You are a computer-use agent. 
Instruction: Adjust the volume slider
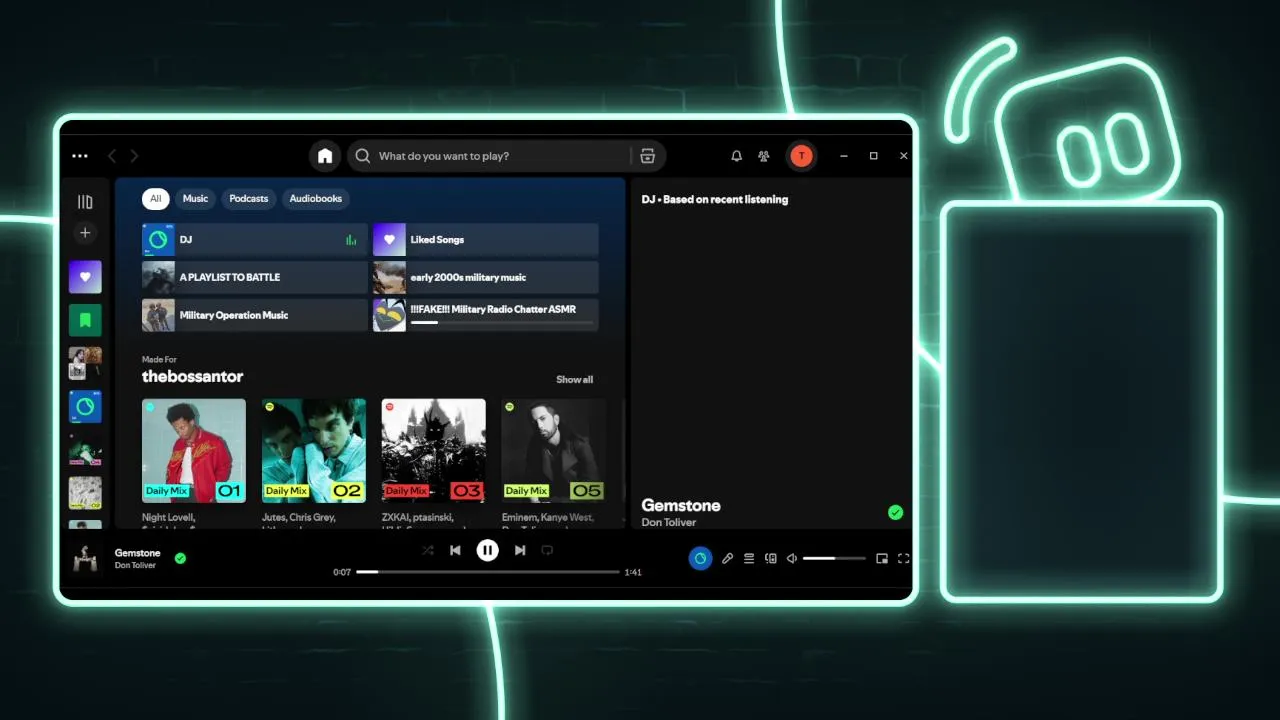point(834,558)
